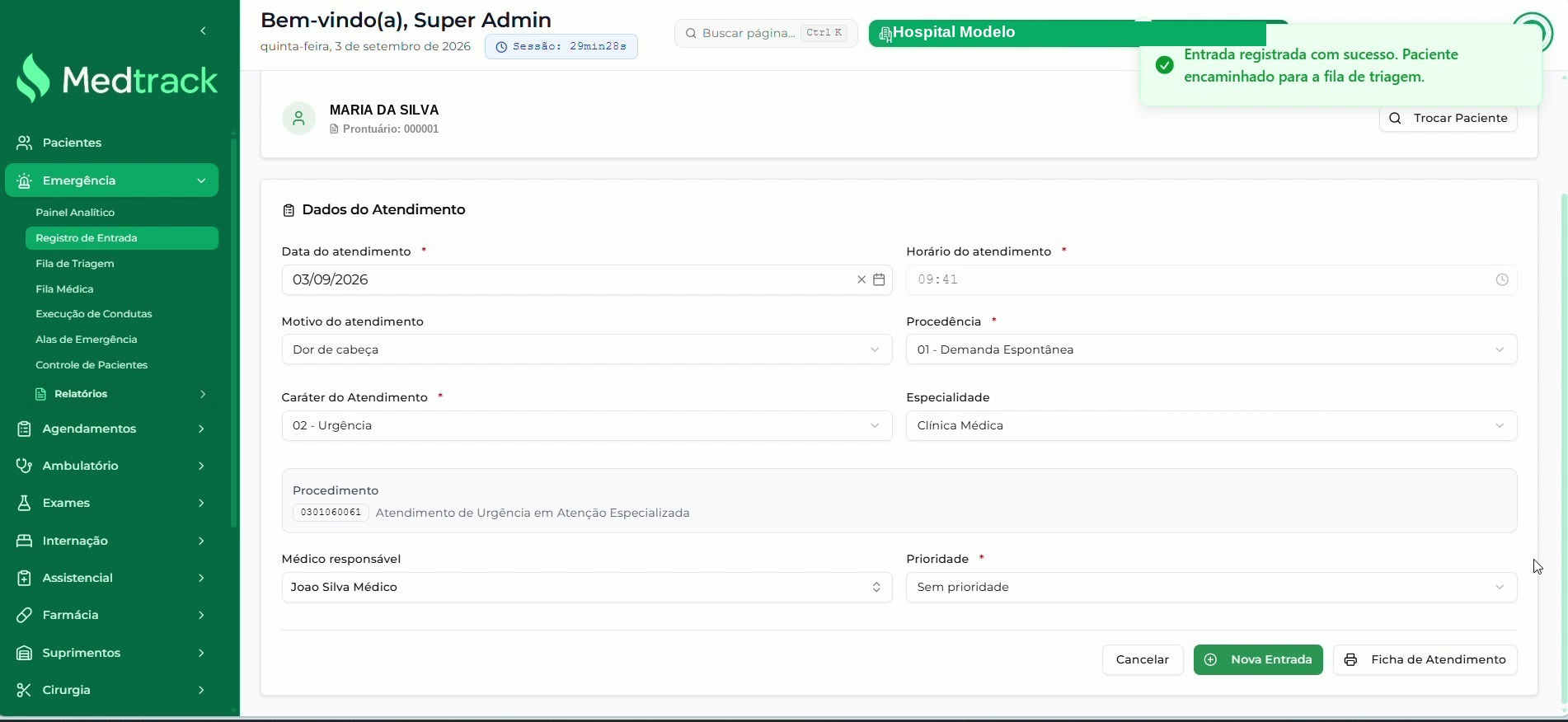1568x722 pixels.
Task: Click the Maria da Silva patient avatar
Action: click(298, 119)
